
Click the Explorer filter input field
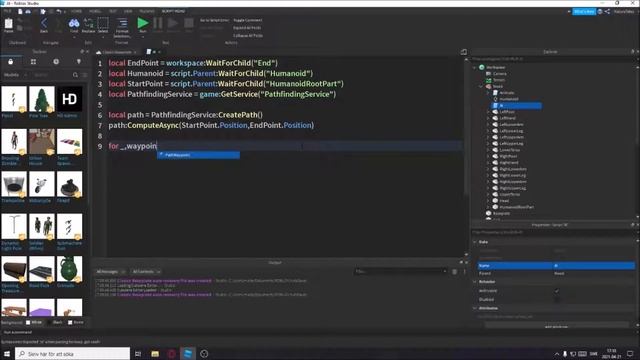(x=551, y=59)
